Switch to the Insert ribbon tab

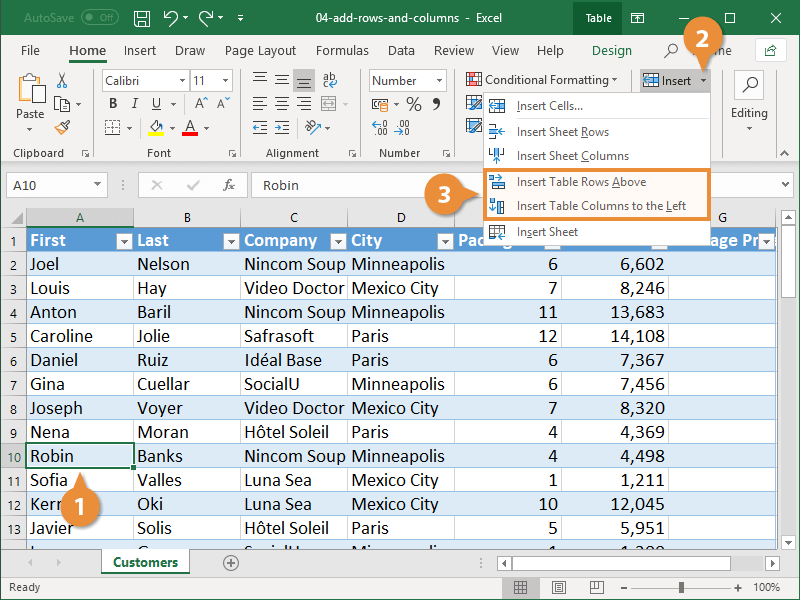point(140,51)
